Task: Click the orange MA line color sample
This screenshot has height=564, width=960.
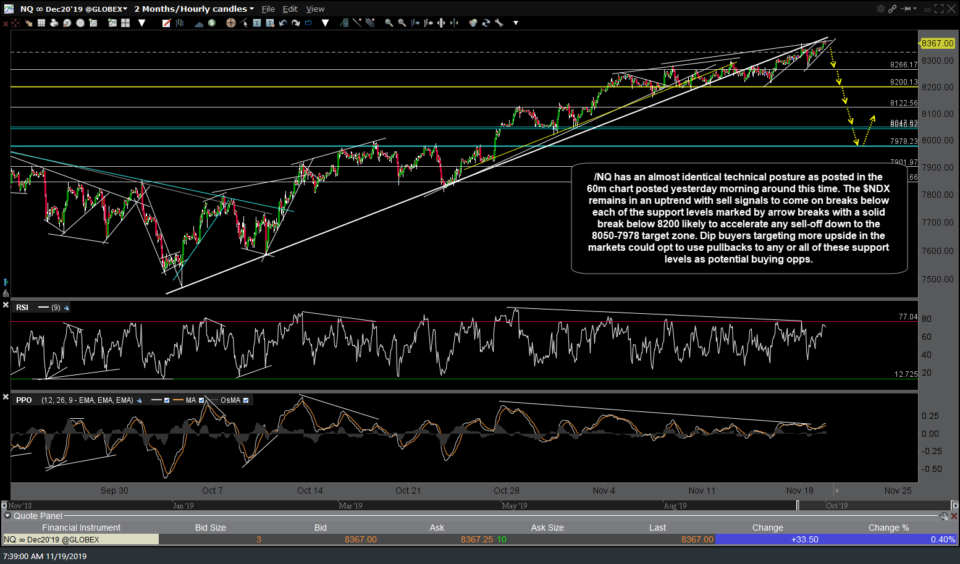Action: pos(178,400)
